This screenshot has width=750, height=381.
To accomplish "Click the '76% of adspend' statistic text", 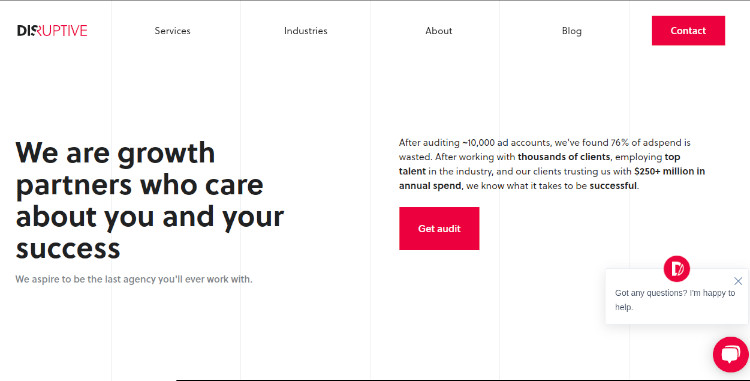I will coord(646,142).
